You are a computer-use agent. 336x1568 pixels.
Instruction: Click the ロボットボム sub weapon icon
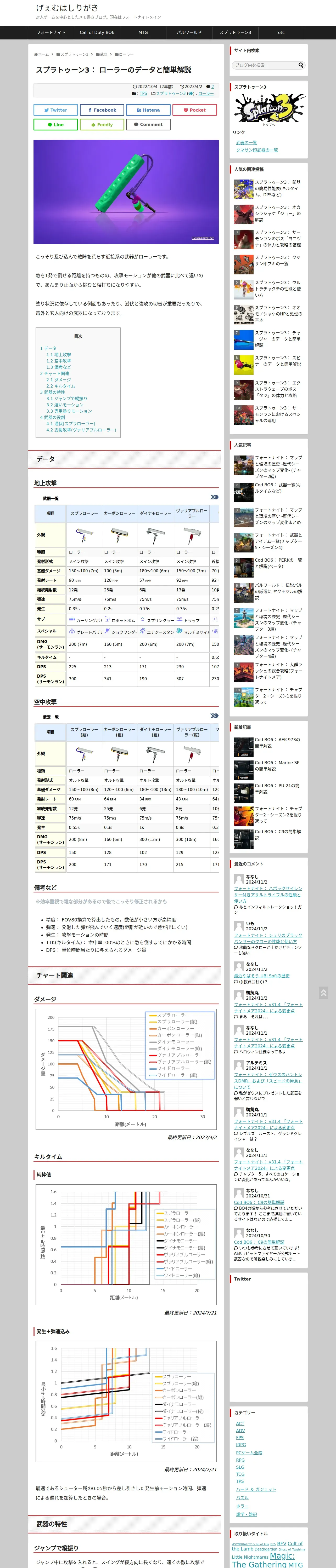[x=107, y=619]
